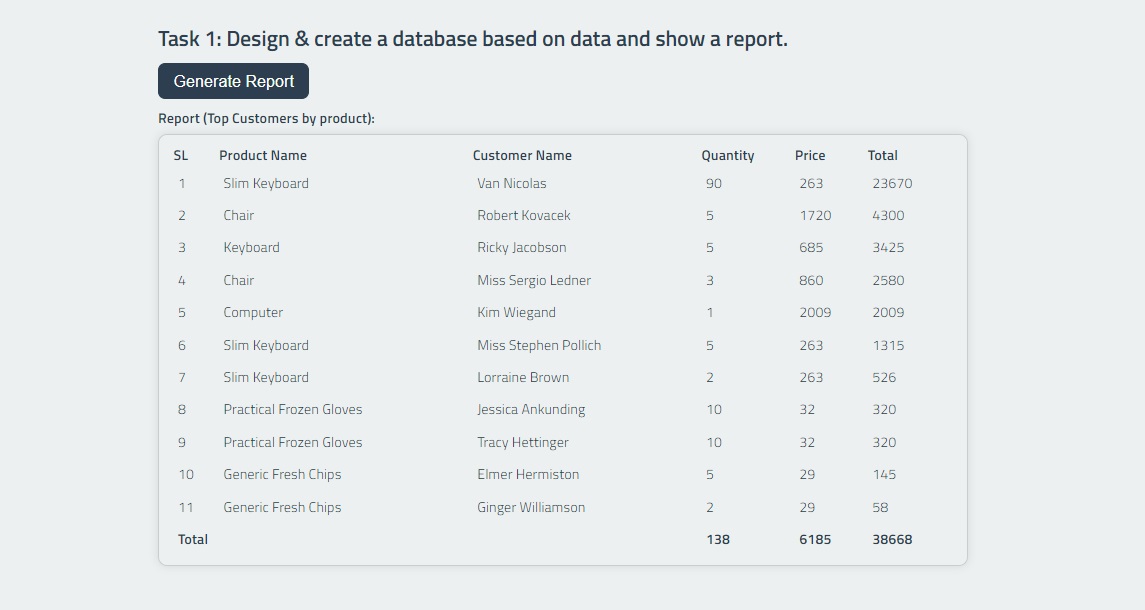Click the Total column header
The image size is (1145, 610).
[882, 155]
